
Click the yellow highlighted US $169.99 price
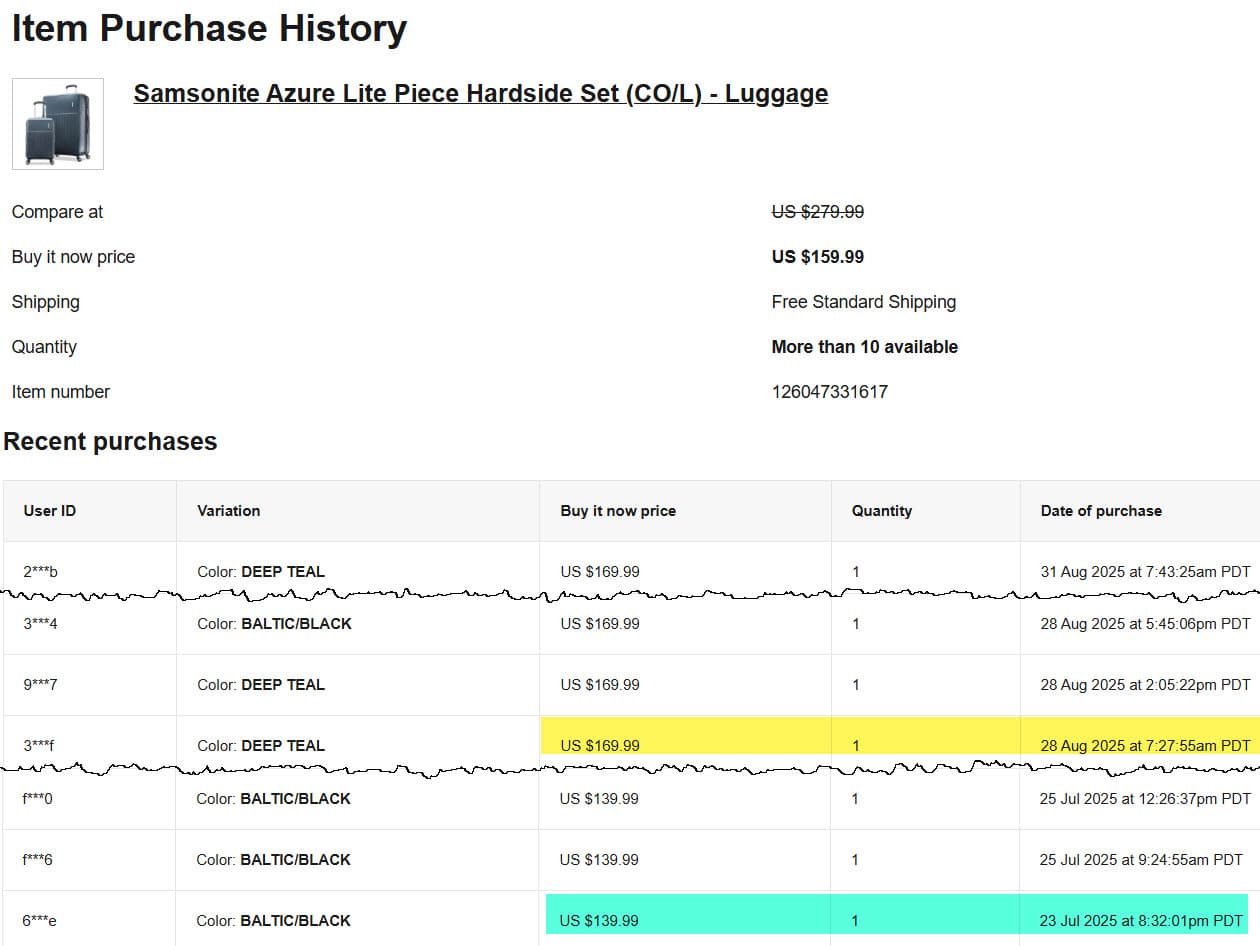click(x=600, y=745)
